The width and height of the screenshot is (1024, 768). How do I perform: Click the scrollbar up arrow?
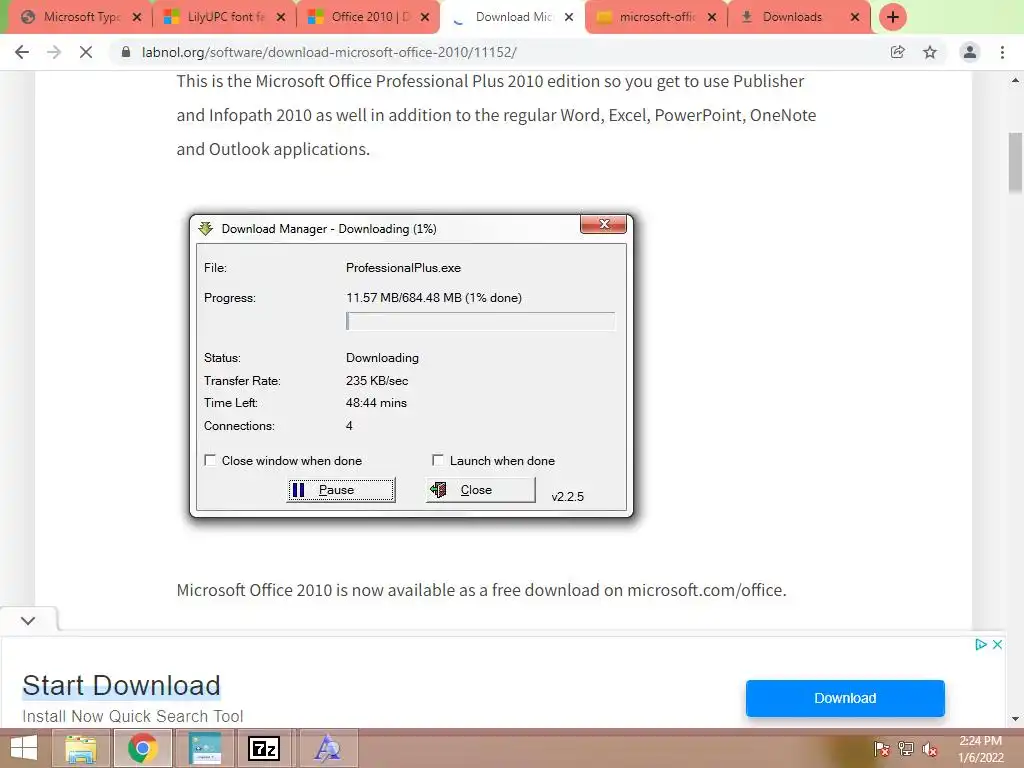point(1015,80)
